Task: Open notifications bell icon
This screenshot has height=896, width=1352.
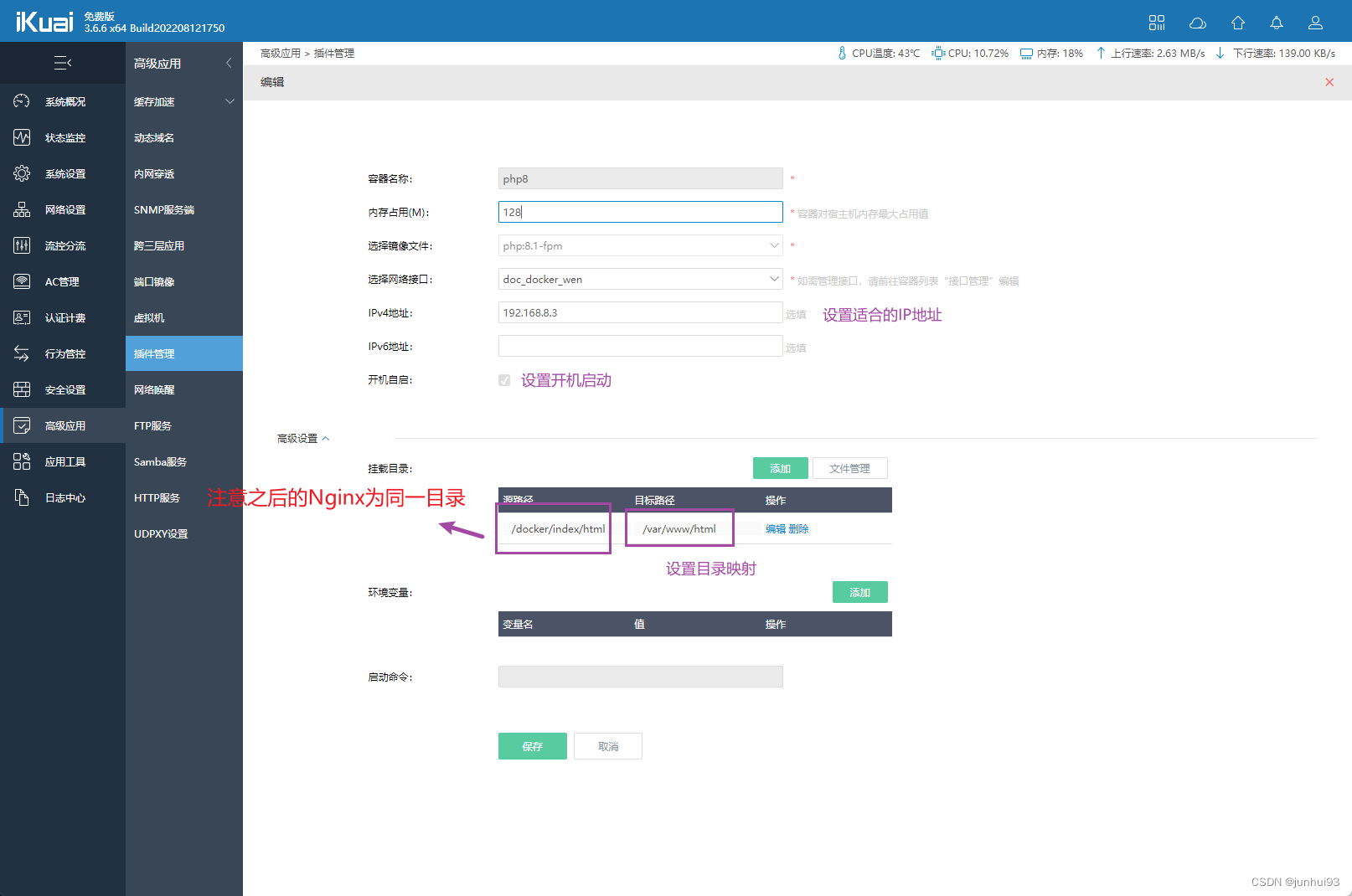Action: coord(1277,23)
